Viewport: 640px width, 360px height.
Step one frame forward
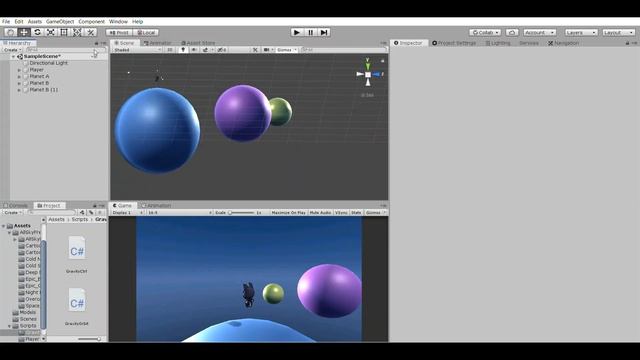tap(324, 32)
